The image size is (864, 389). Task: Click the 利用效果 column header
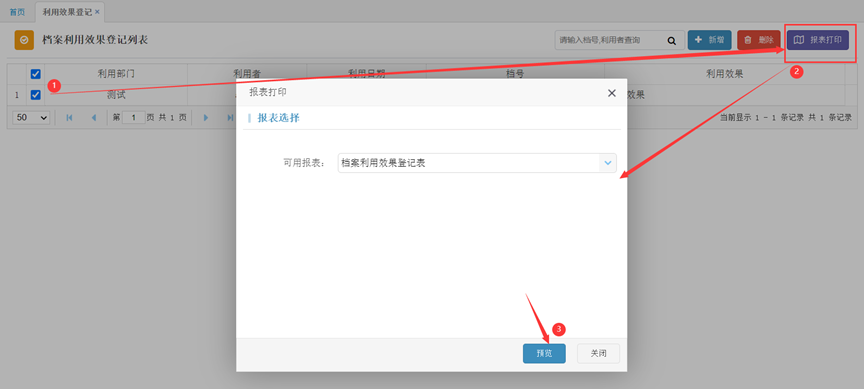click(x=725, y=74)
